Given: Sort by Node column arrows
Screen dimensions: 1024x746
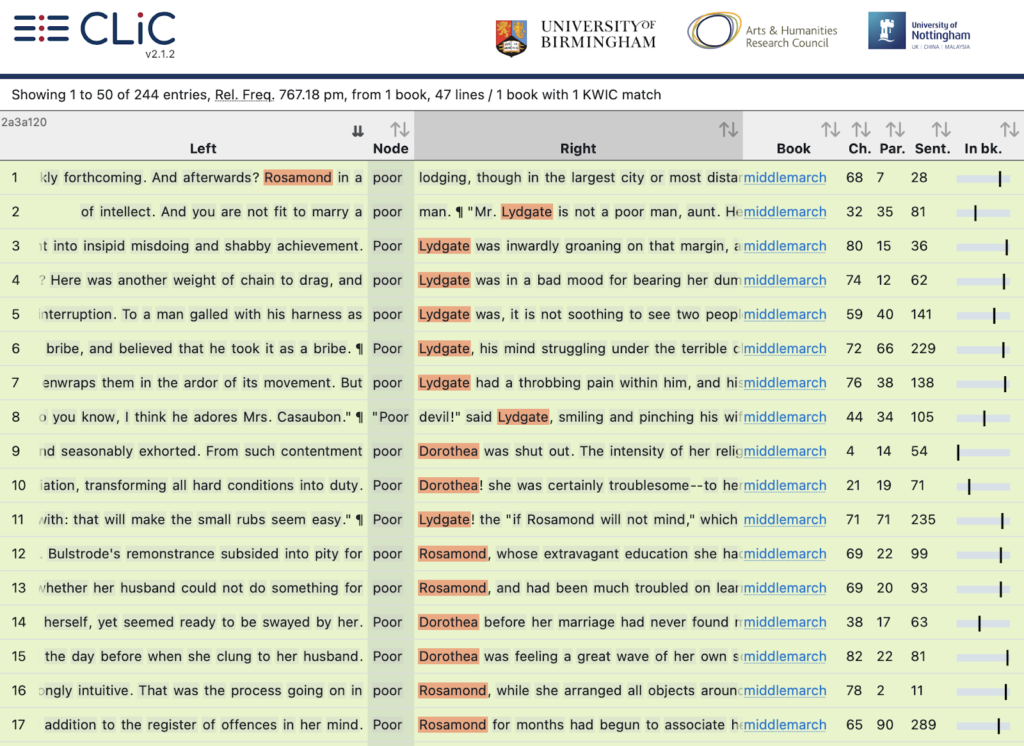Looking at the screenshot, I should coord(400,130).
